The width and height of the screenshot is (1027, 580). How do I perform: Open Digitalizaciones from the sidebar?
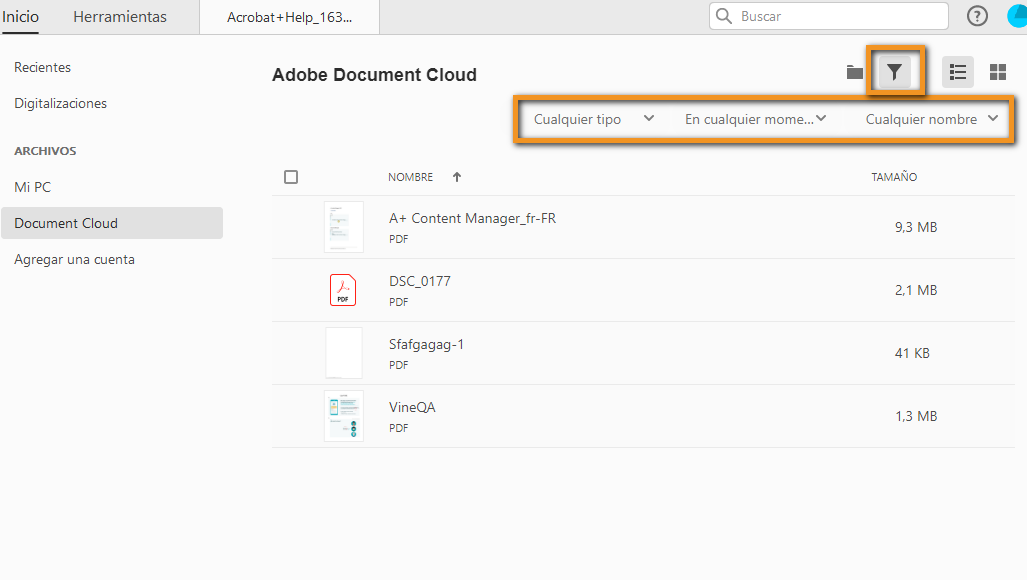60,103
